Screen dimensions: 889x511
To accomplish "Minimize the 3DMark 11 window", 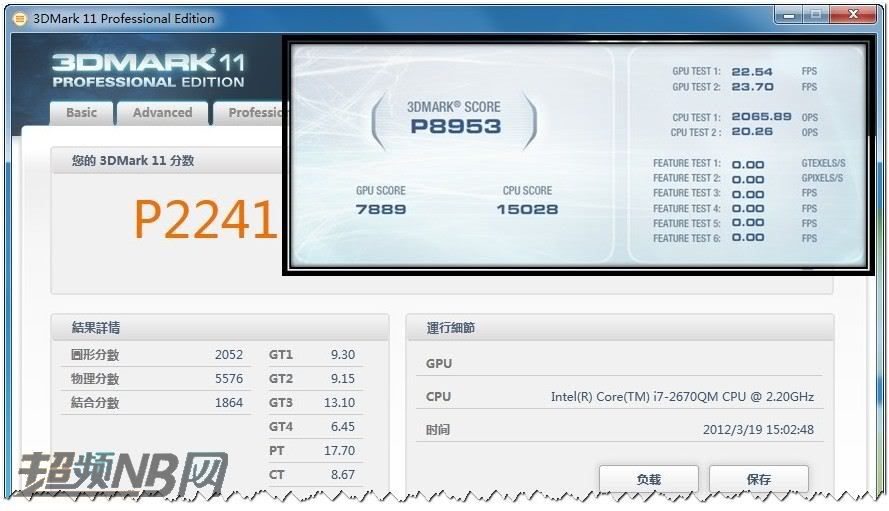I will [789, 15].
